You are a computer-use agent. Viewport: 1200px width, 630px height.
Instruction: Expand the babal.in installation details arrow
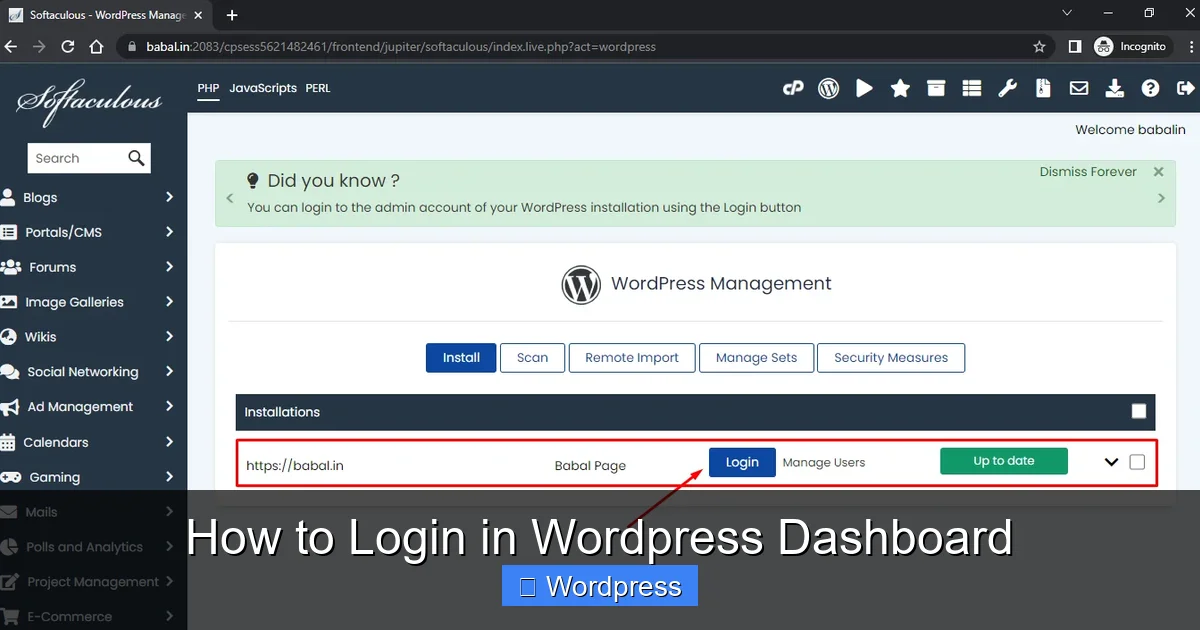pos(1111,462)
